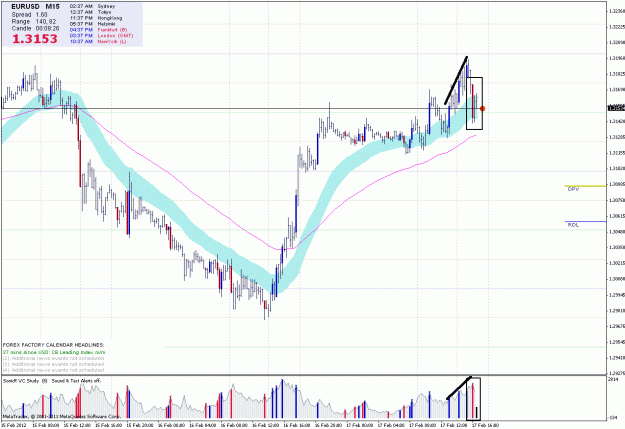Click the orange current-price dot marker
This screenshot has height=429, width=625.
click(483, 108)
